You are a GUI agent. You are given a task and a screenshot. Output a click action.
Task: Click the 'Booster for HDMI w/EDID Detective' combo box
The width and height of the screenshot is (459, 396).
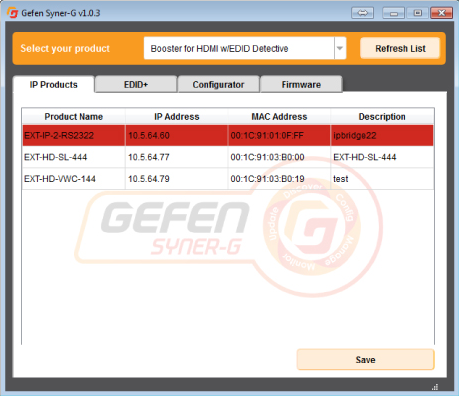pyautogui.click(x=245, y=48)
